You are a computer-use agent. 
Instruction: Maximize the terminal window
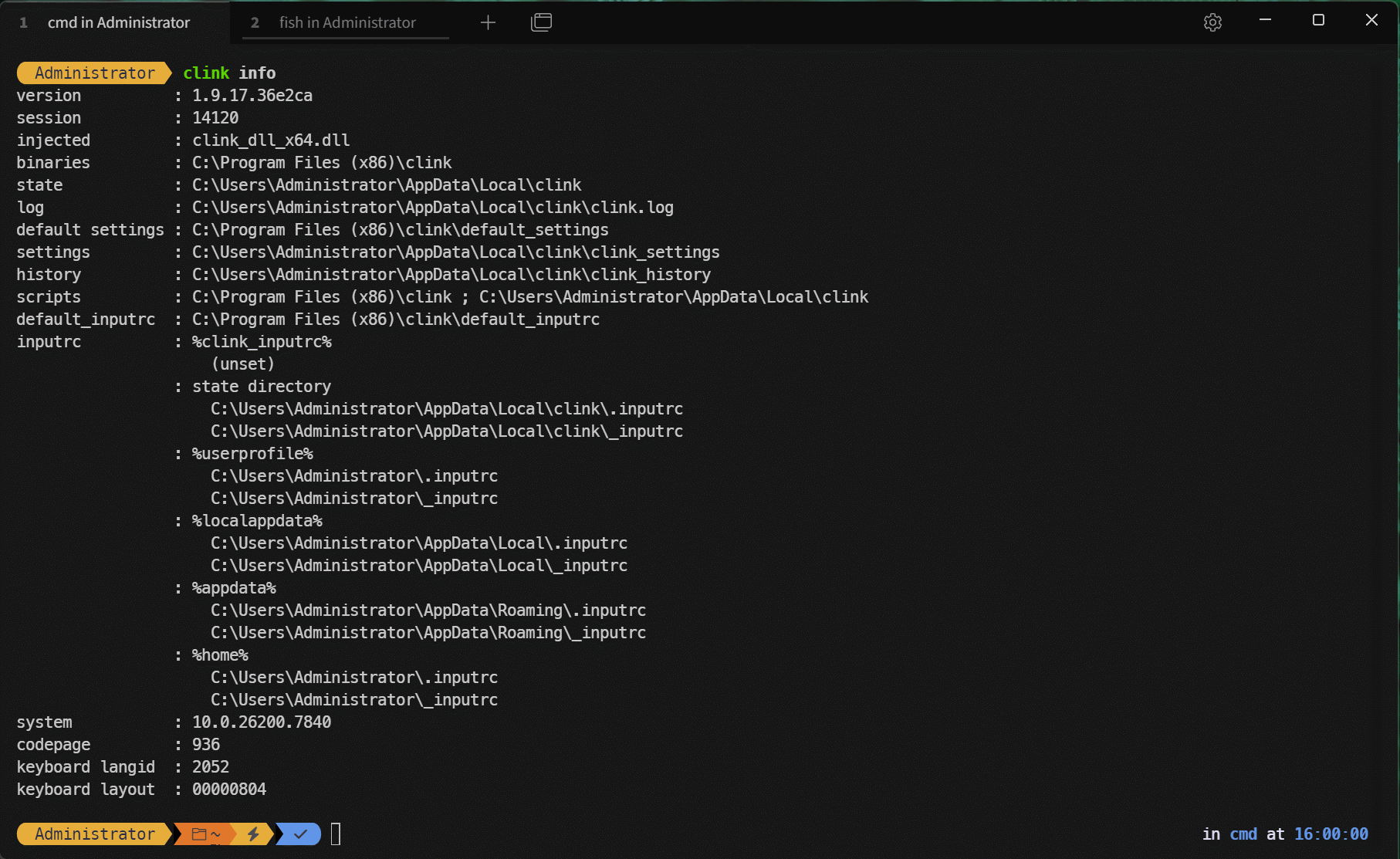(x=1318, y=20)
